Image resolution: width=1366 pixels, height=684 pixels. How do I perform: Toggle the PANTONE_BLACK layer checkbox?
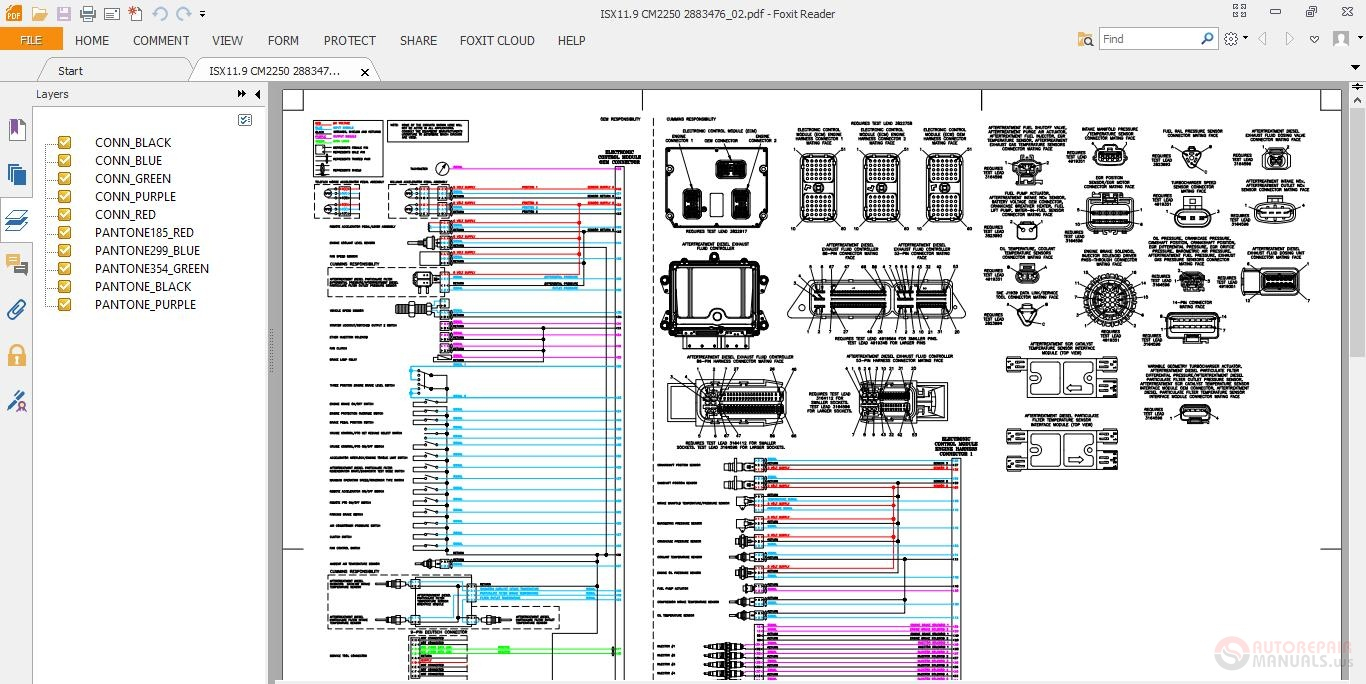tap(65, 286)
